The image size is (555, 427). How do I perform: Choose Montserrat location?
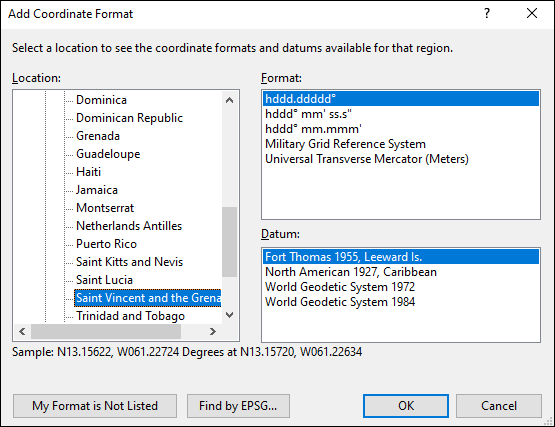tap(105, 208)
